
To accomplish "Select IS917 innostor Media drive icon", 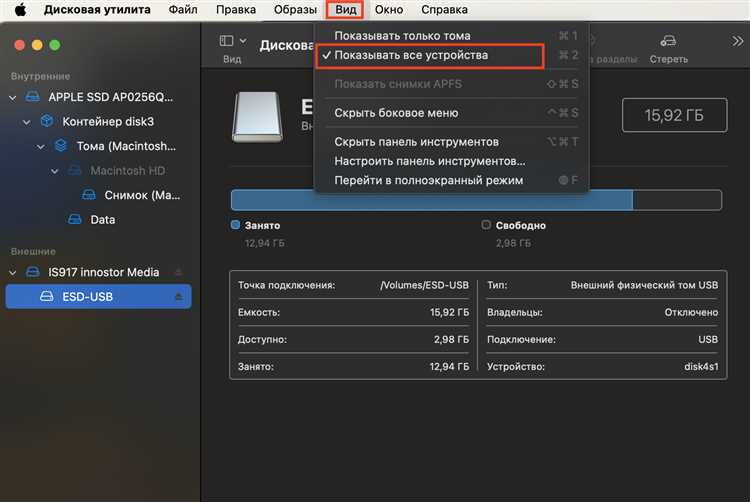I will click(x=33, y=272).
